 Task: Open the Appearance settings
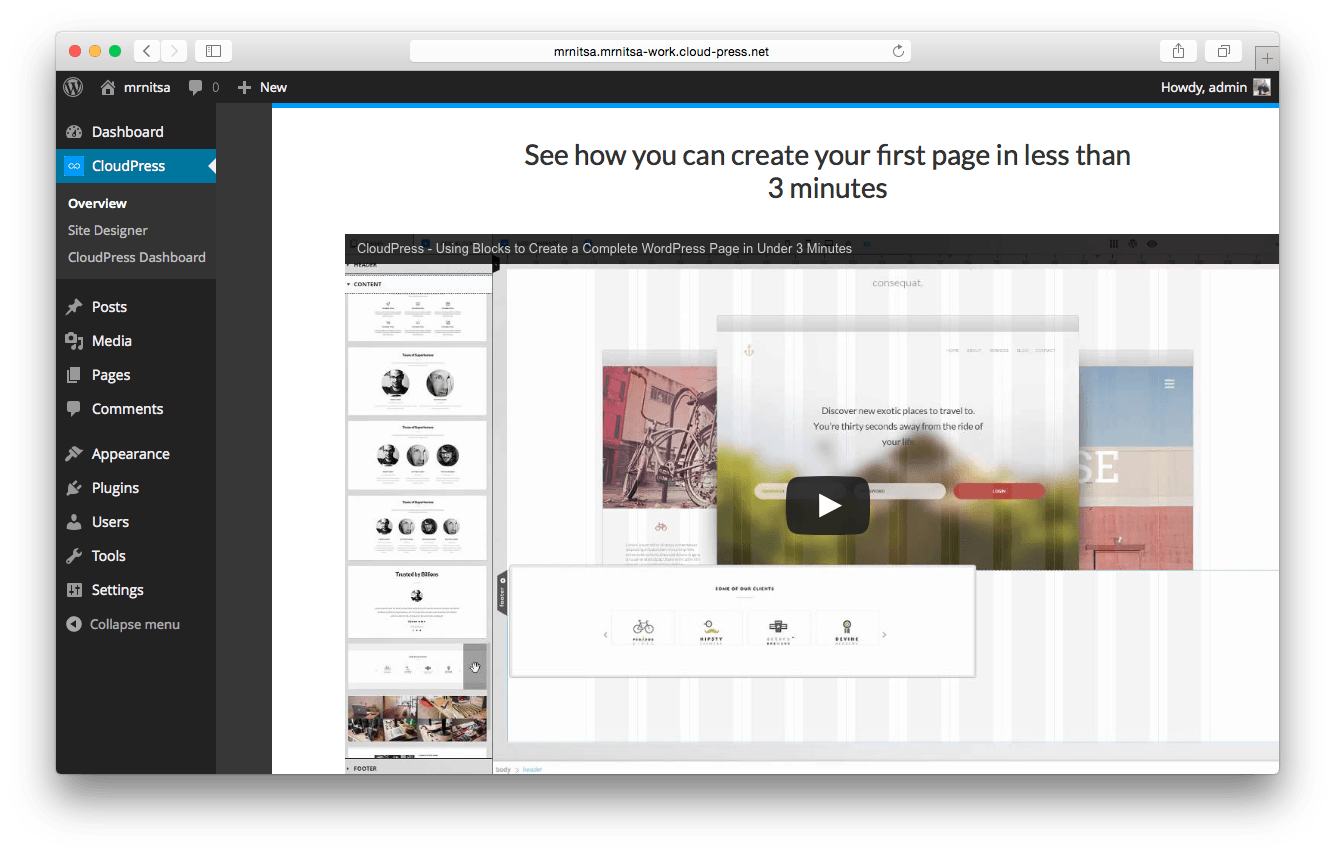tap(130, 454)
